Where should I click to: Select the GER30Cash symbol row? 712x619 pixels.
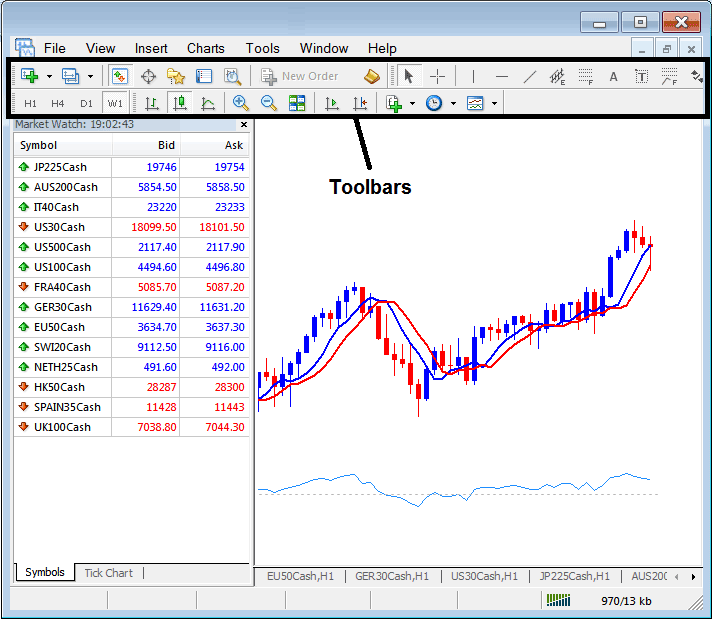[131, 307]
